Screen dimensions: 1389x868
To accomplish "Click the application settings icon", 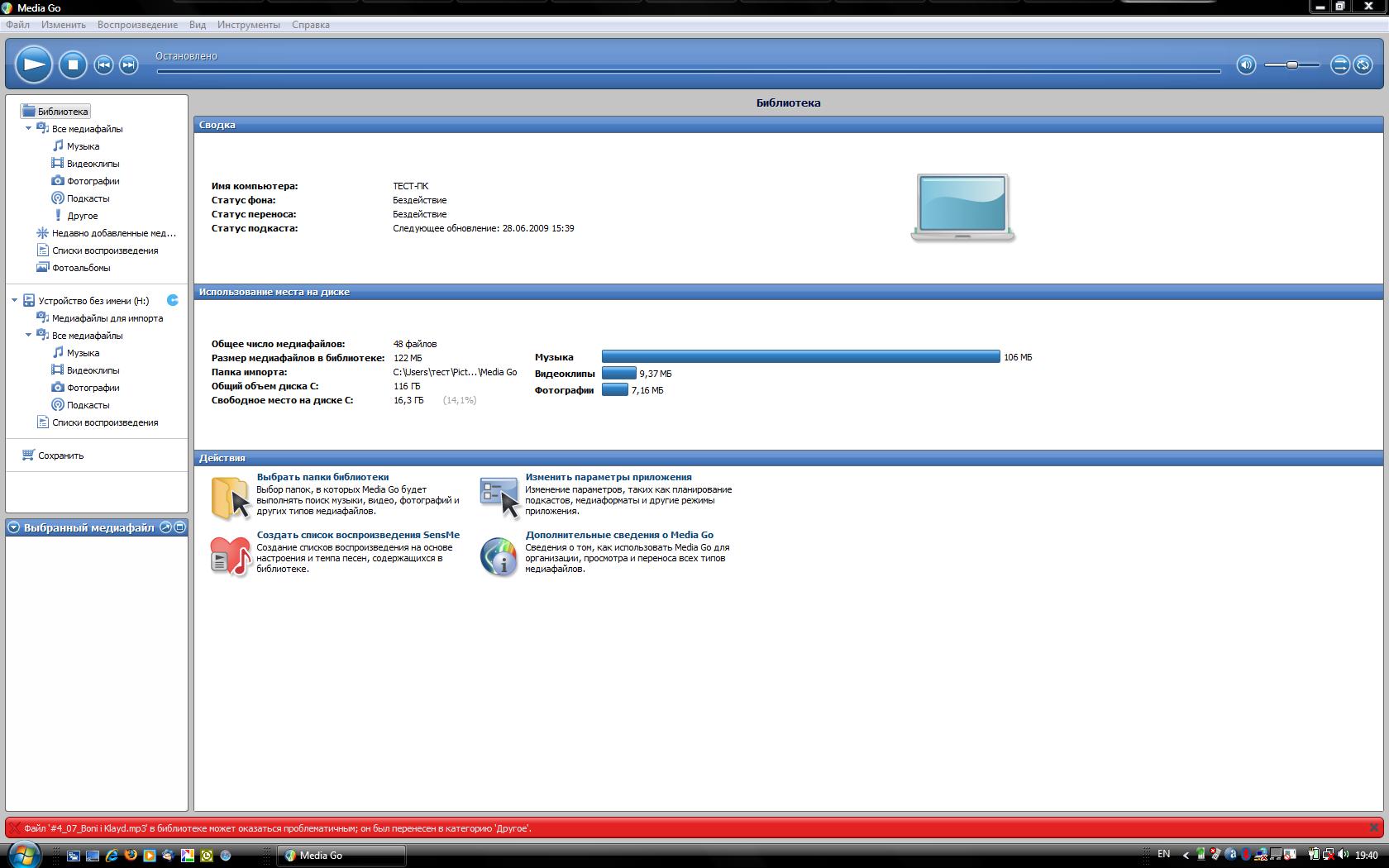I will point(499,498).
